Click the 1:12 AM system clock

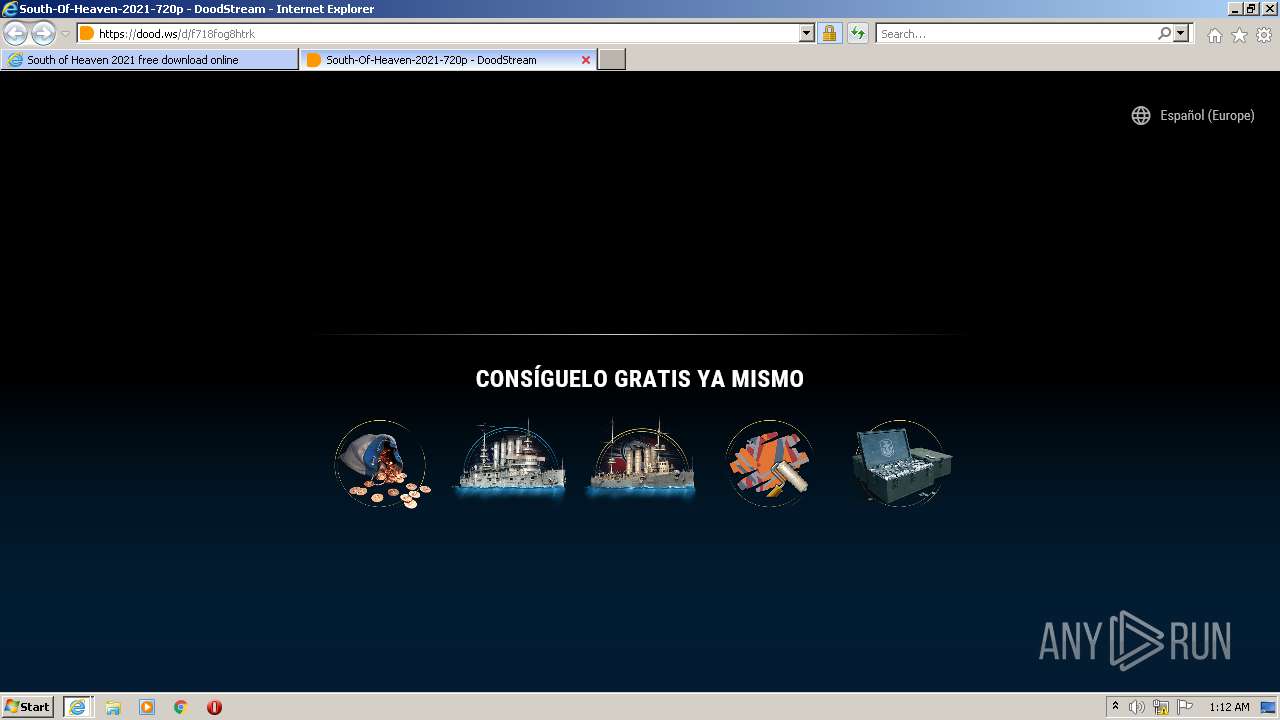(1229, 707)
